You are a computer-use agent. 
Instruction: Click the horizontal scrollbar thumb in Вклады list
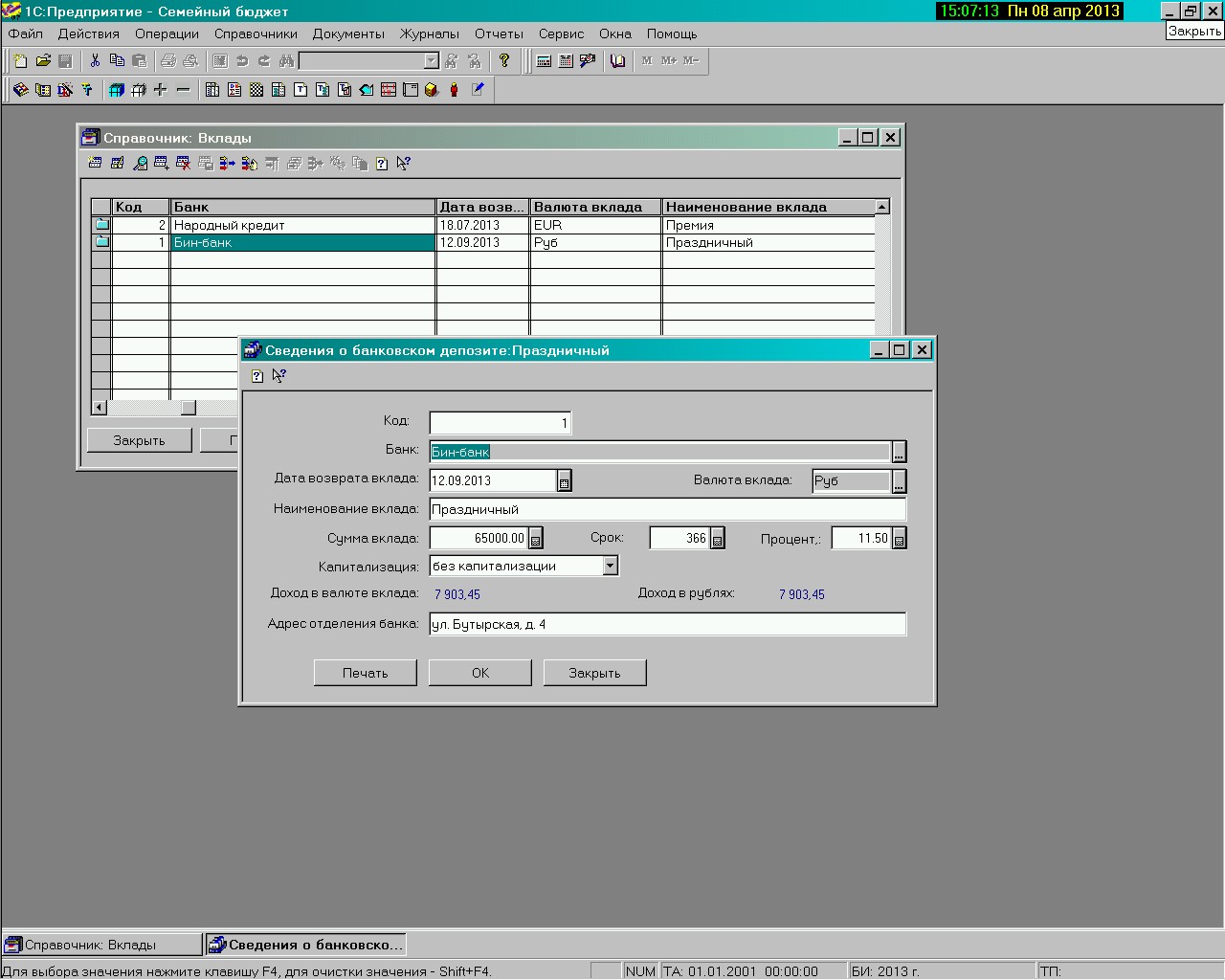click(x=189, y=408)
